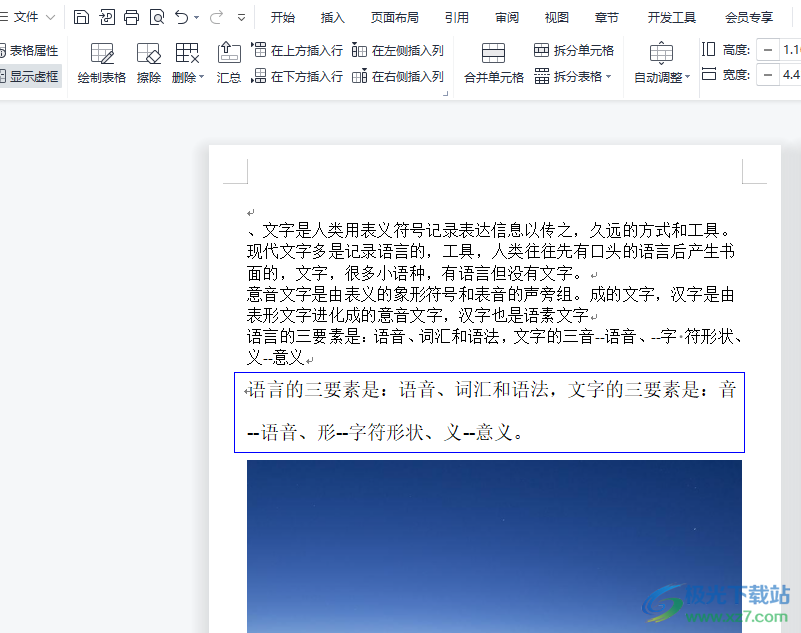The height and width of the screenshot is (633, 801).
Task: Click the Print icon
Action: tap(131, 17)
